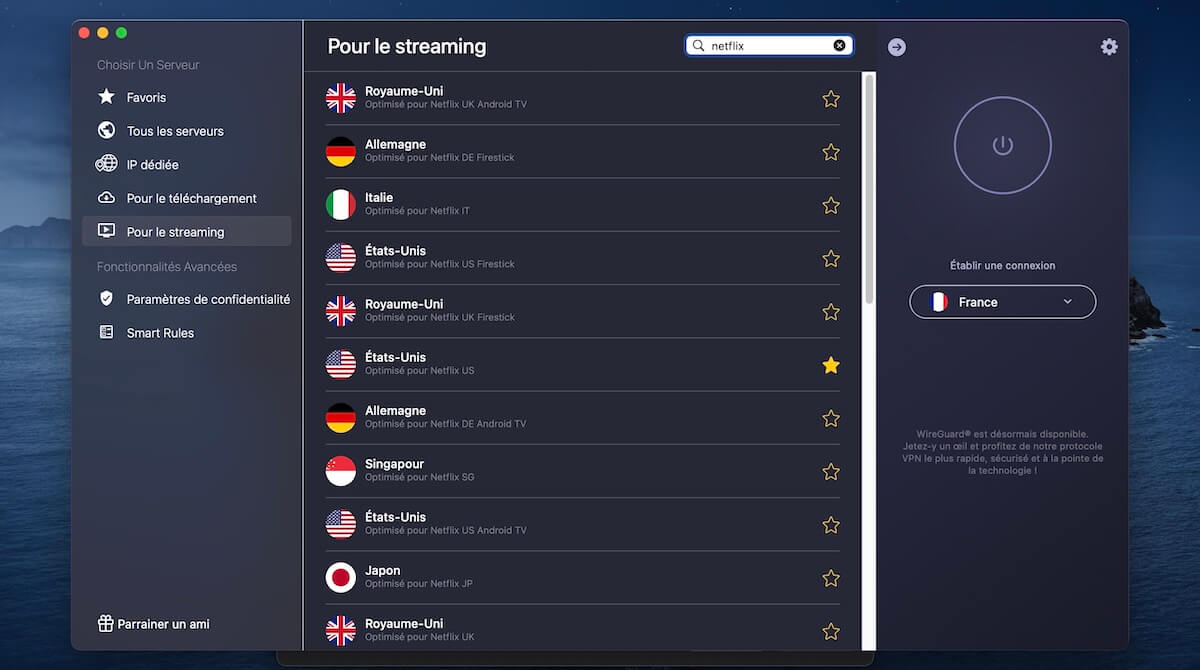Toggle favorite star for Netflix IT
Image resolution: width=1200 pixels, height=670 pixels.
coord(830,205)
